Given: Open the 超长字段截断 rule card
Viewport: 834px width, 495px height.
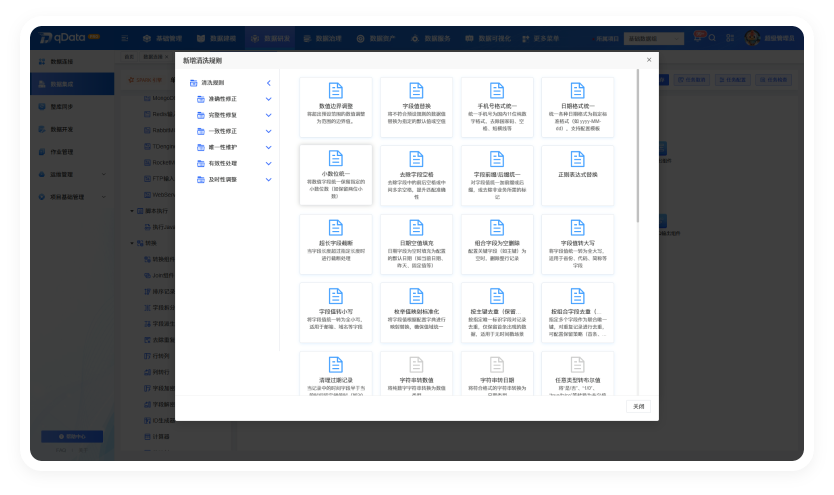Looking at the screenshot, I should [336, 245].
